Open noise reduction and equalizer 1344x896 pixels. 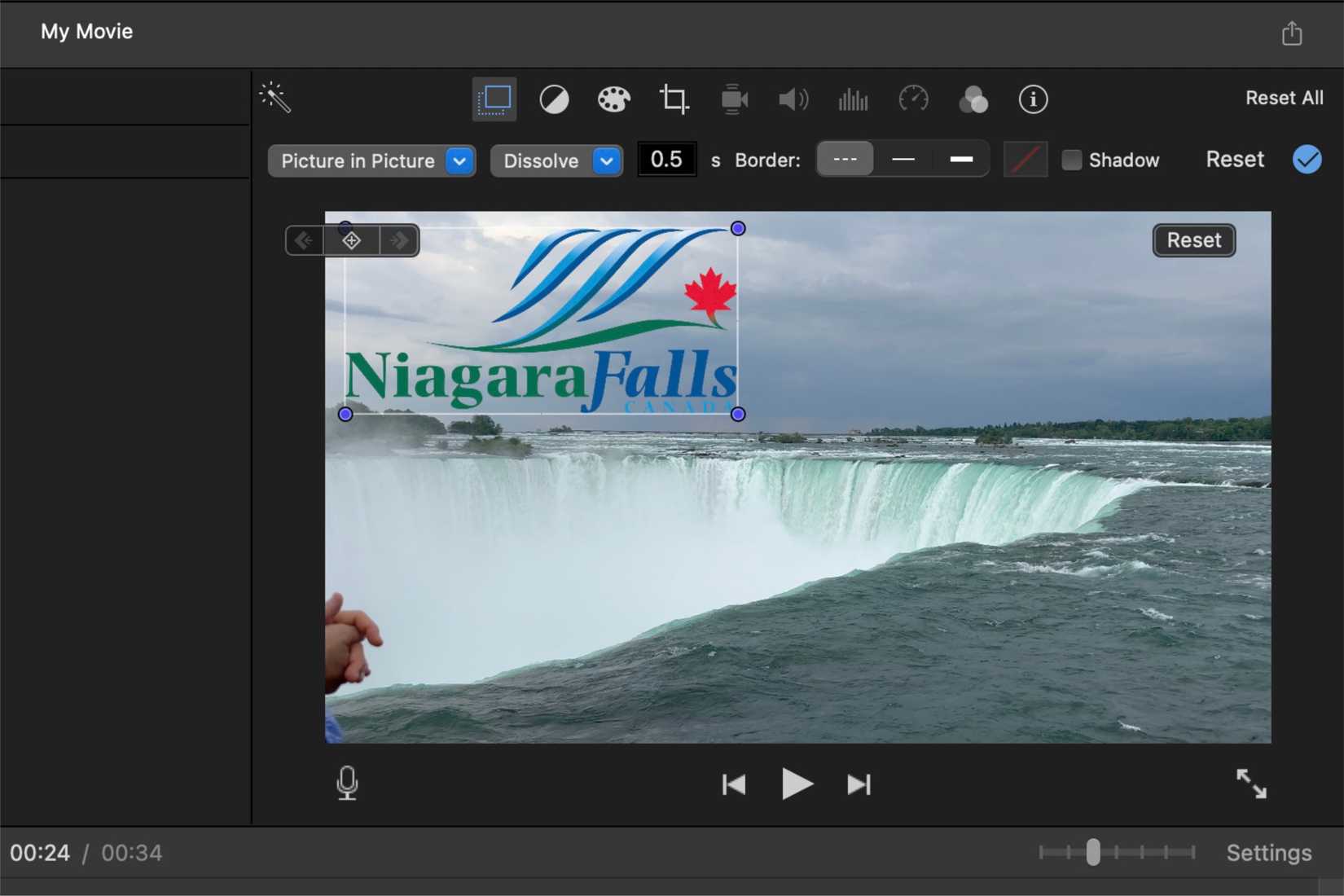tap(853, 99)
